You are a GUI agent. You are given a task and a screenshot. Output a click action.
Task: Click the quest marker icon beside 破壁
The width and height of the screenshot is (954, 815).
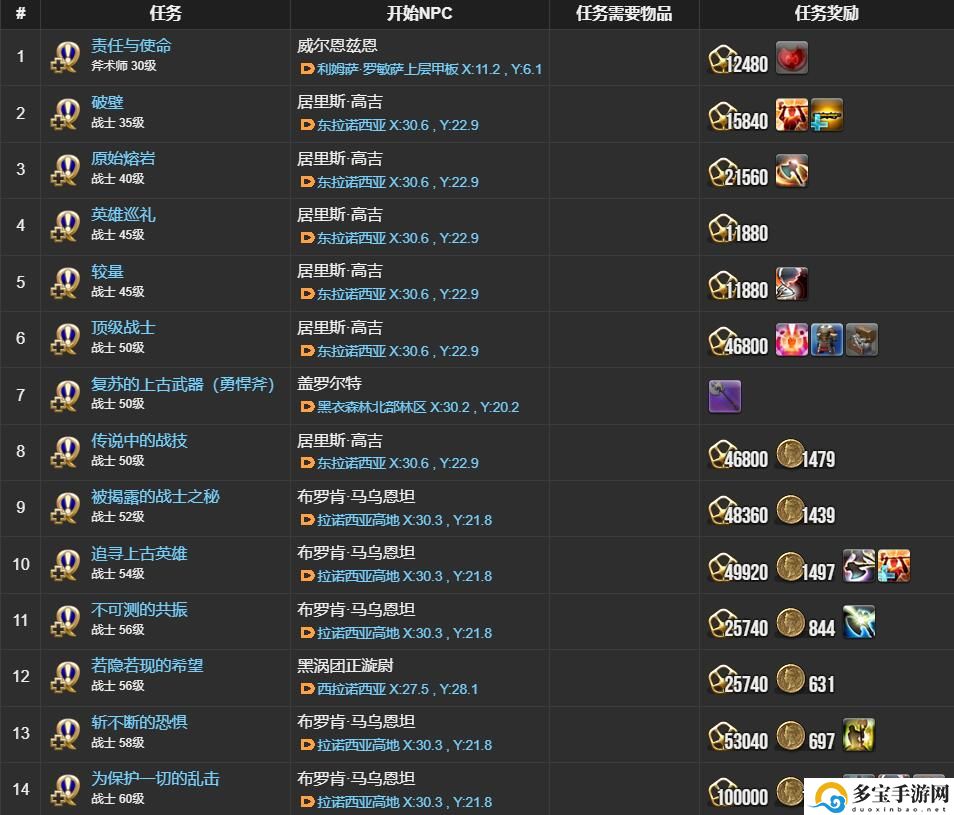pyautogui.click(x=65, y=114)
